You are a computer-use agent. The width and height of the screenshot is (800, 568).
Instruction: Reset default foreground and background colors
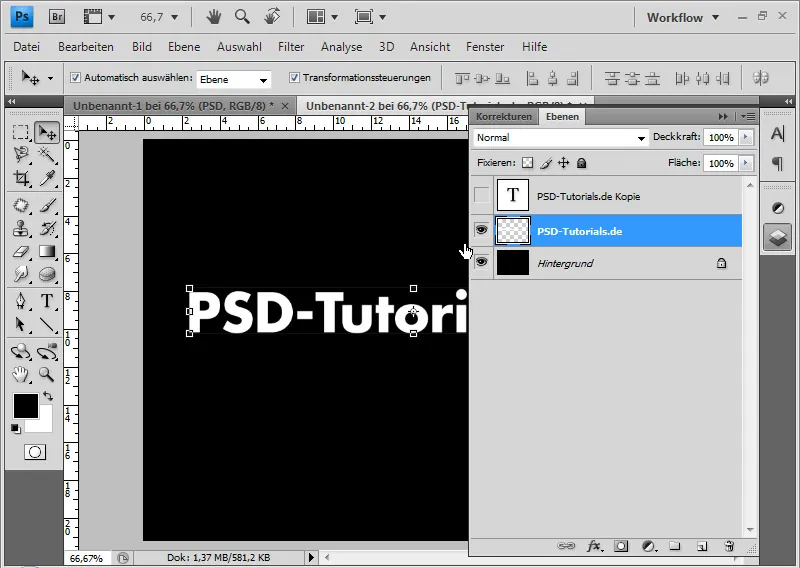tap(16, 429)
